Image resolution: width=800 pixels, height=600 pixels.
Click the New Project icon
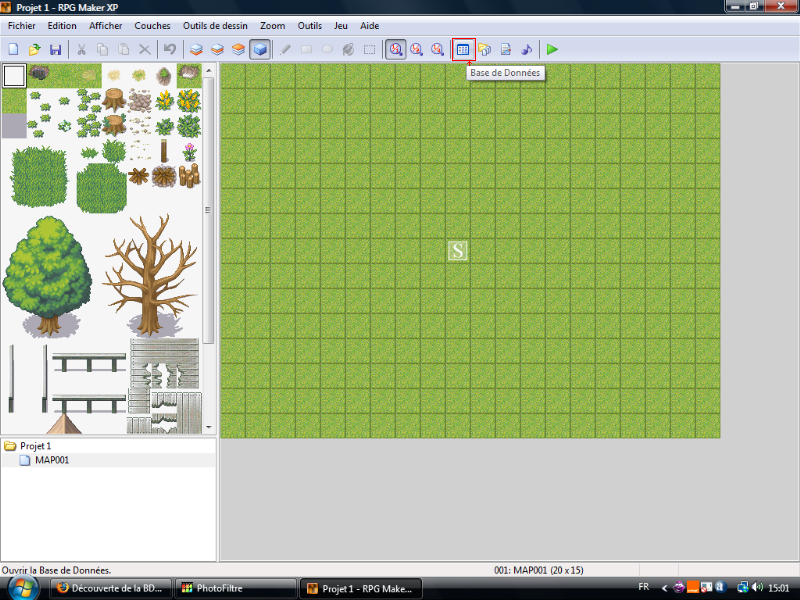point(13,49)
